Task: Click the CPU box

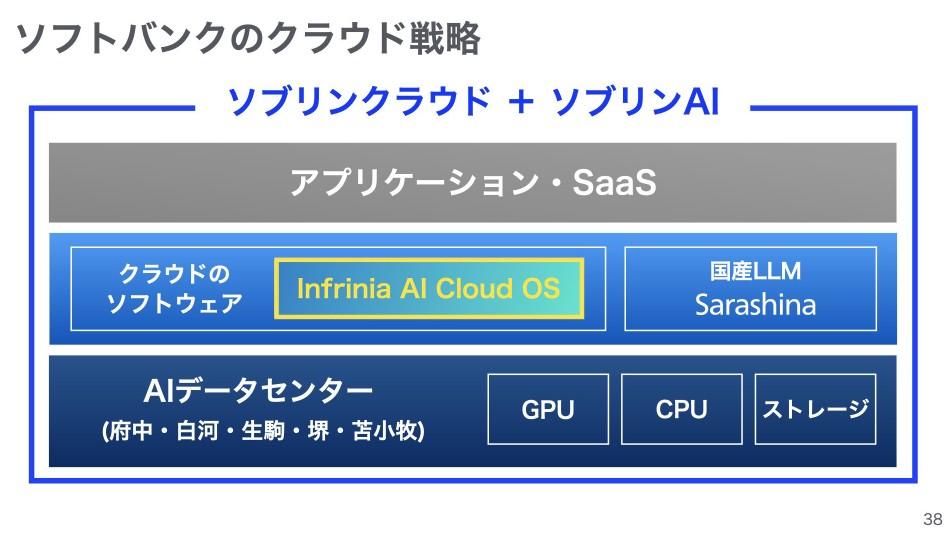Action: click(x=681, y=409)
